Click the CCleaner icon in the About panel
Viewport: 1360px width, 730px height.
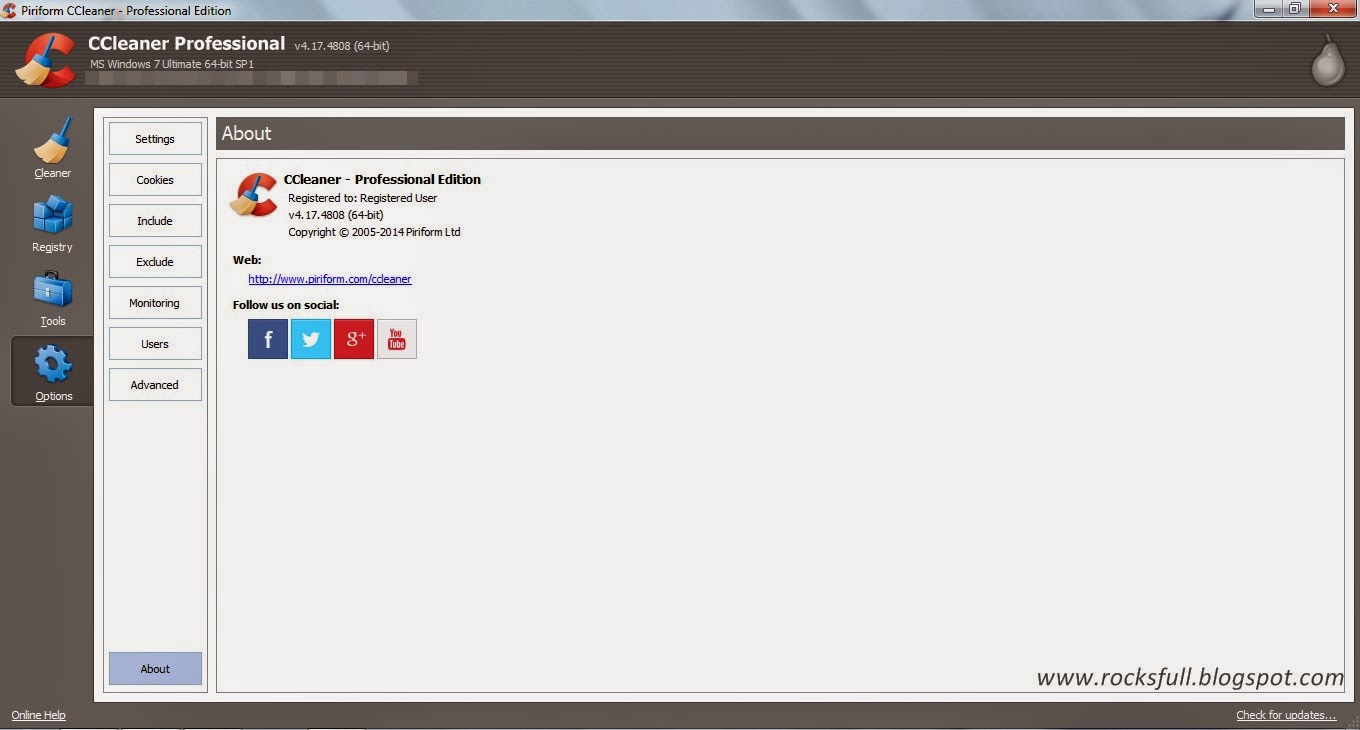click(254, 195)
